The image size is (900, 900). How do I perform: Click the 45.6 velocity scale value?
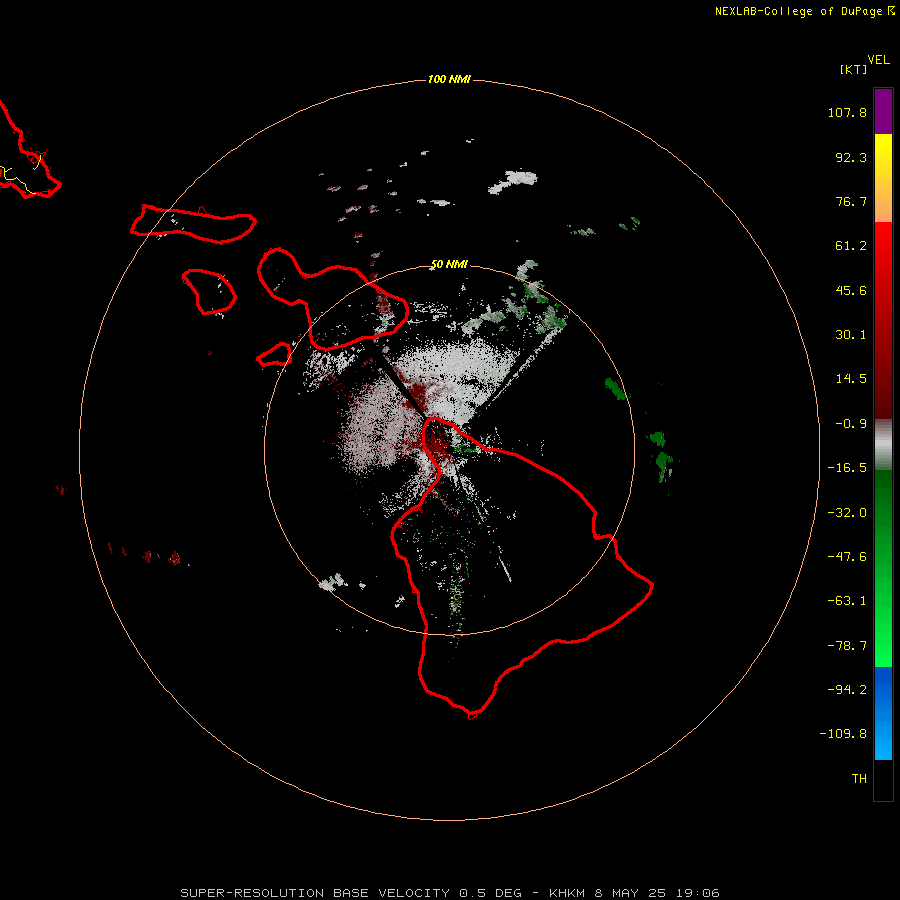851,290
